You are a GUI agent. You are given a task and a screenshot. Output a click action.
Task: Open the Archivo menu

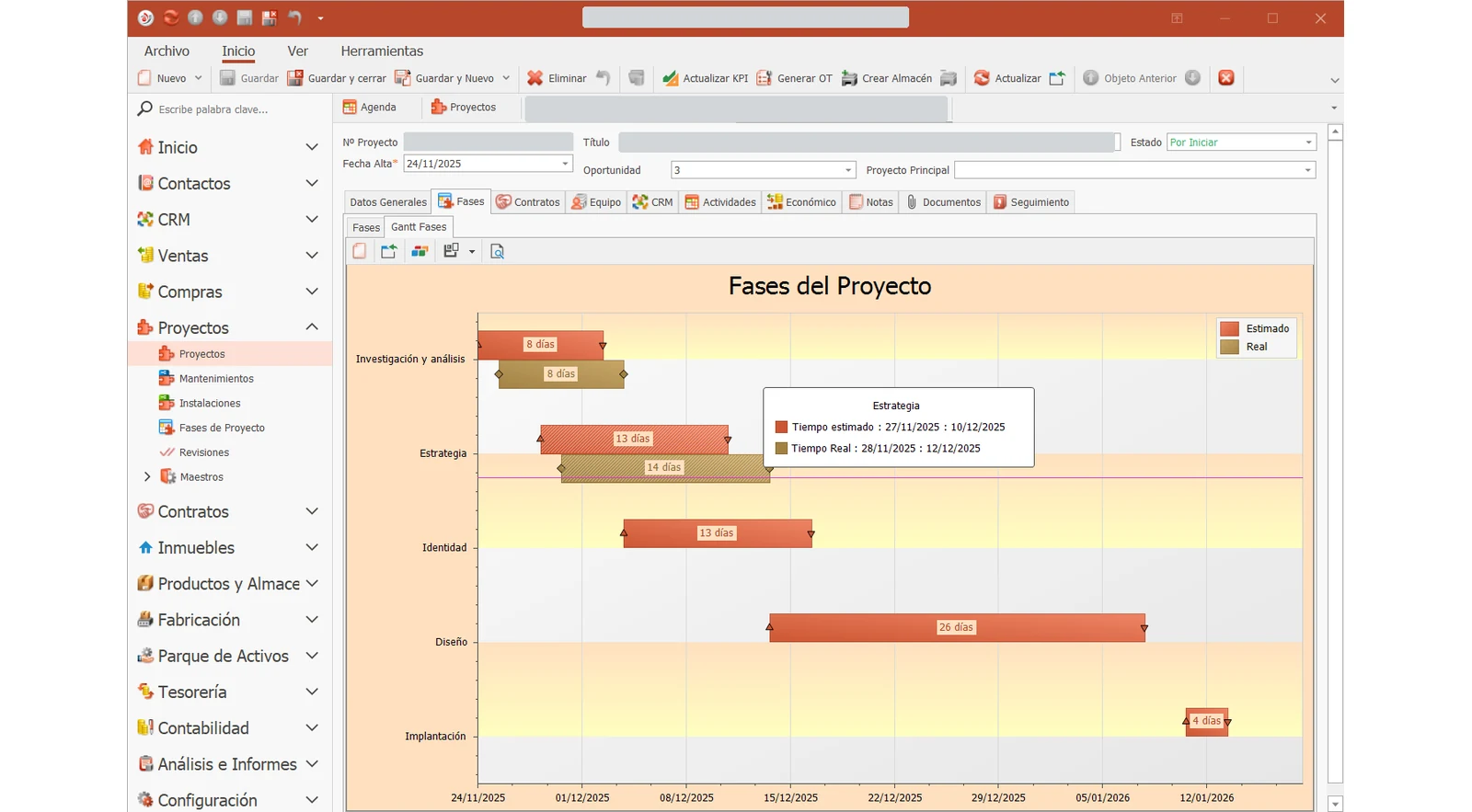pos(167,51)
